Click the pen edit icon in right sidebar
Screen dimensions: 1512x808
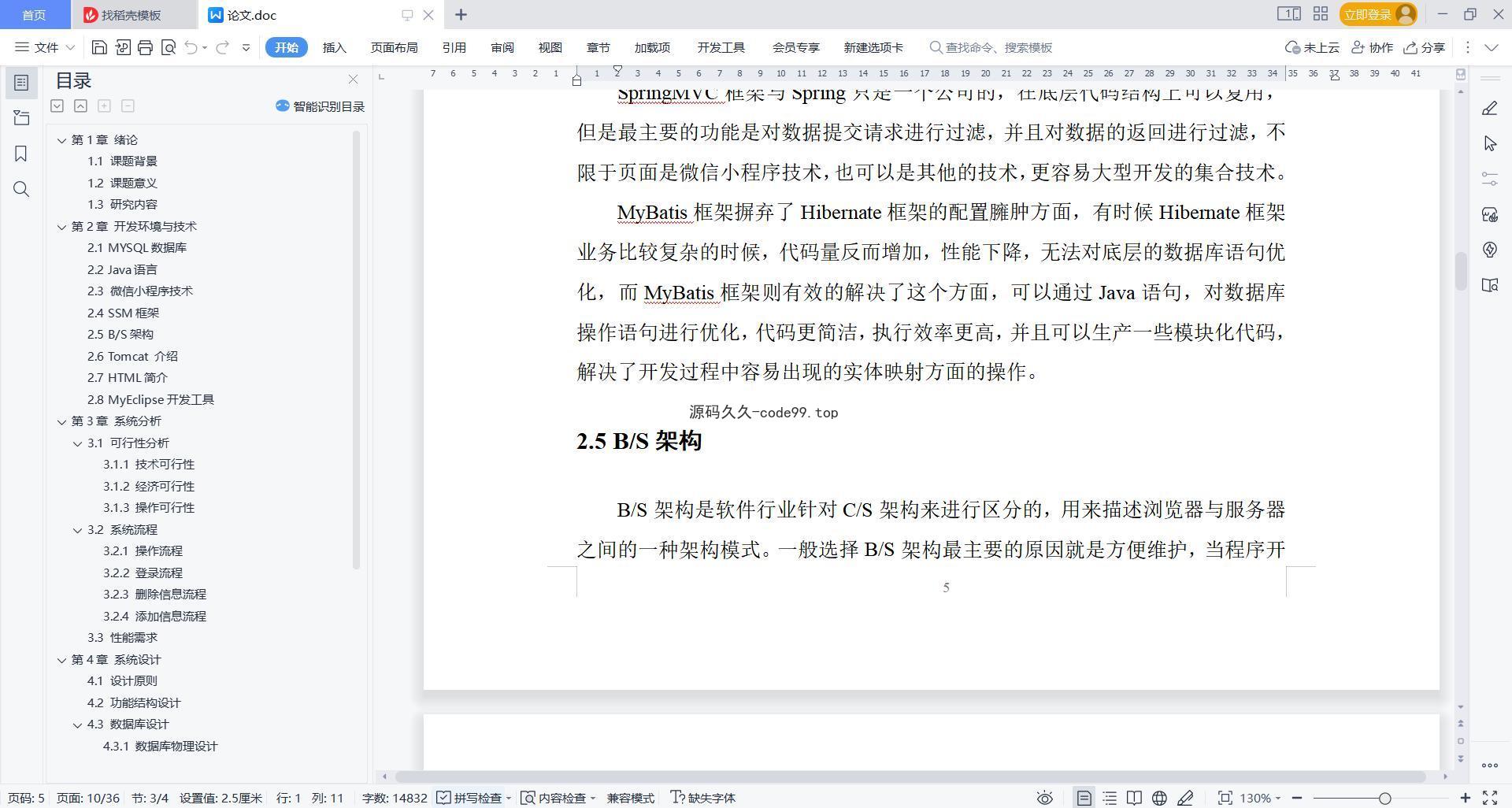pyautogui.click(x=1489, y=108)
